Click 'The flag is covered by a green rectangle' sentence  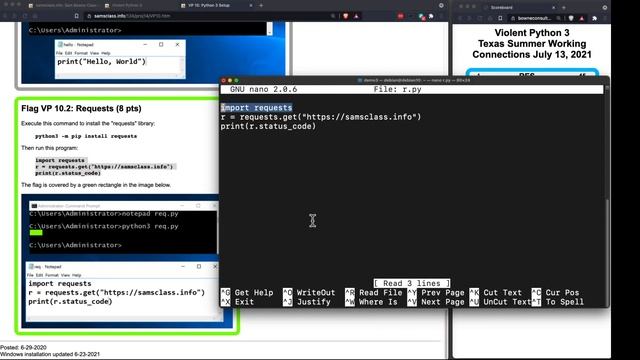96,185
